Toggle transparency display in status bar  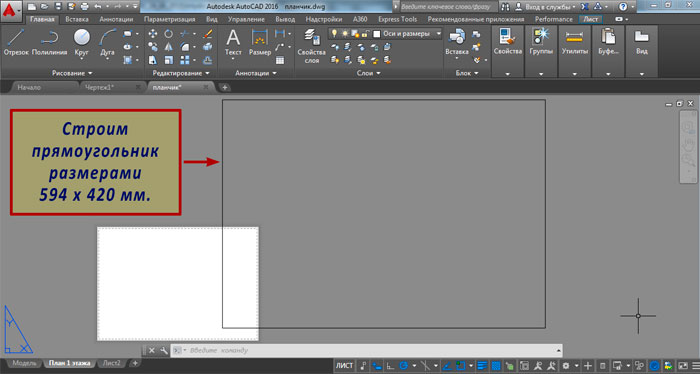click(496, 366)
